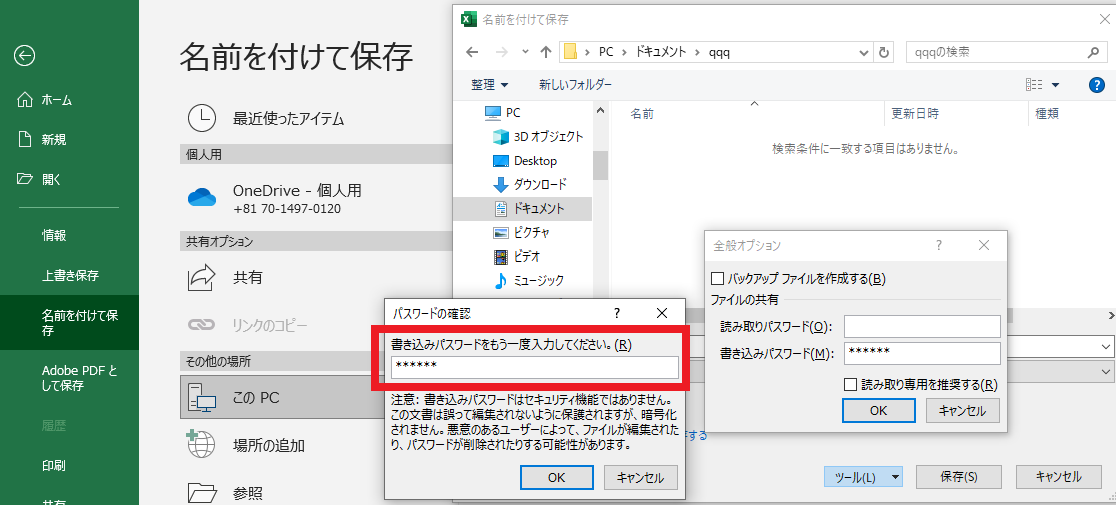Image resolution: width=1116 pixels, height=505 pixels.
Task: Click ドキュメント breadcrumb in address bar
Action: click(660, 52)
